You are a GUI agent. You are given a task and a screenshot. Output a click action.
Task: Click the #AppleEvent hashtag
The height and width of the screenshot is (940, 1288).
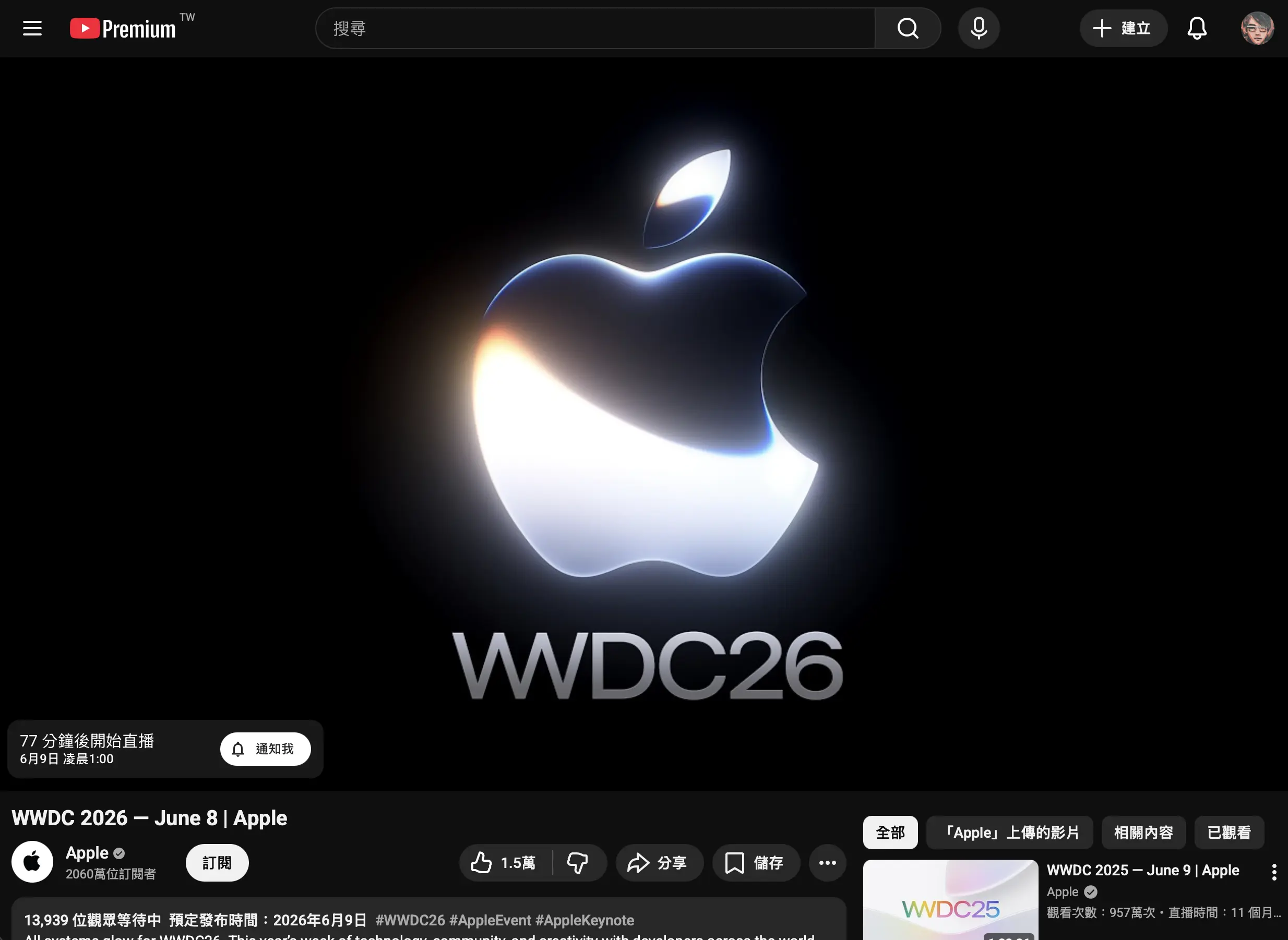pos(490,920)
